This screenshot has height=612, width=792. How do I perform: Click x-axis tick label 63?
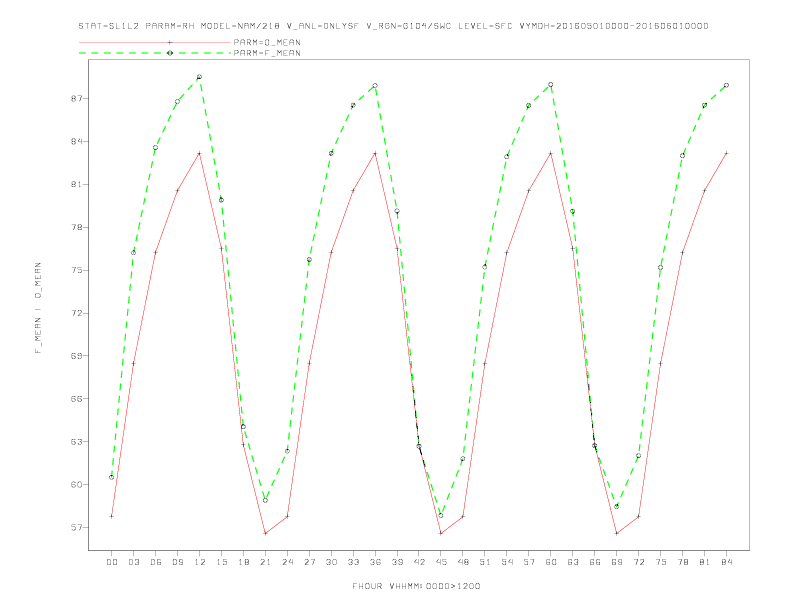click(x=573, y=562)
